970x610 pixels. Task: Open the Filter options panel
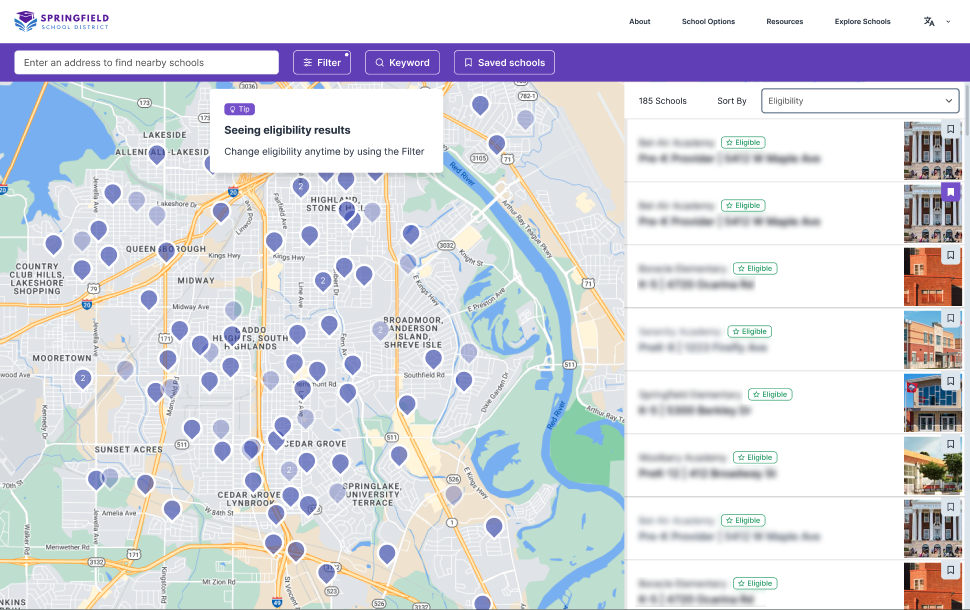[x=321, y=62]
